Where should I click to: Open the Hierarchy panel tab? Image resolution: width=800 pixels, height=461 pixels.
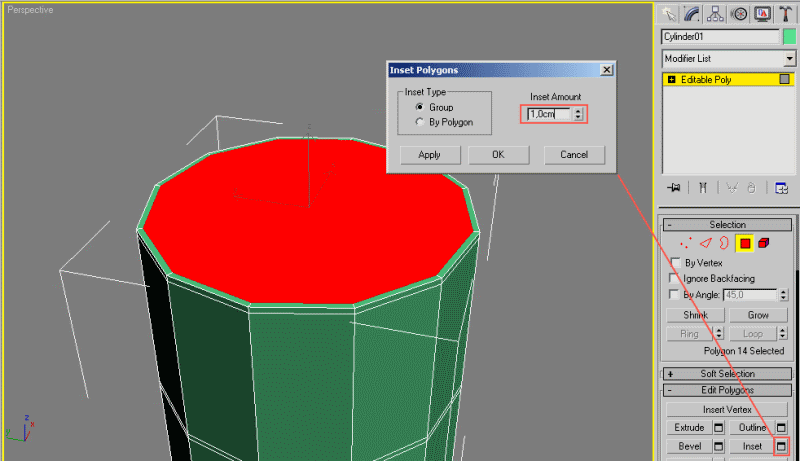(715, 14)
